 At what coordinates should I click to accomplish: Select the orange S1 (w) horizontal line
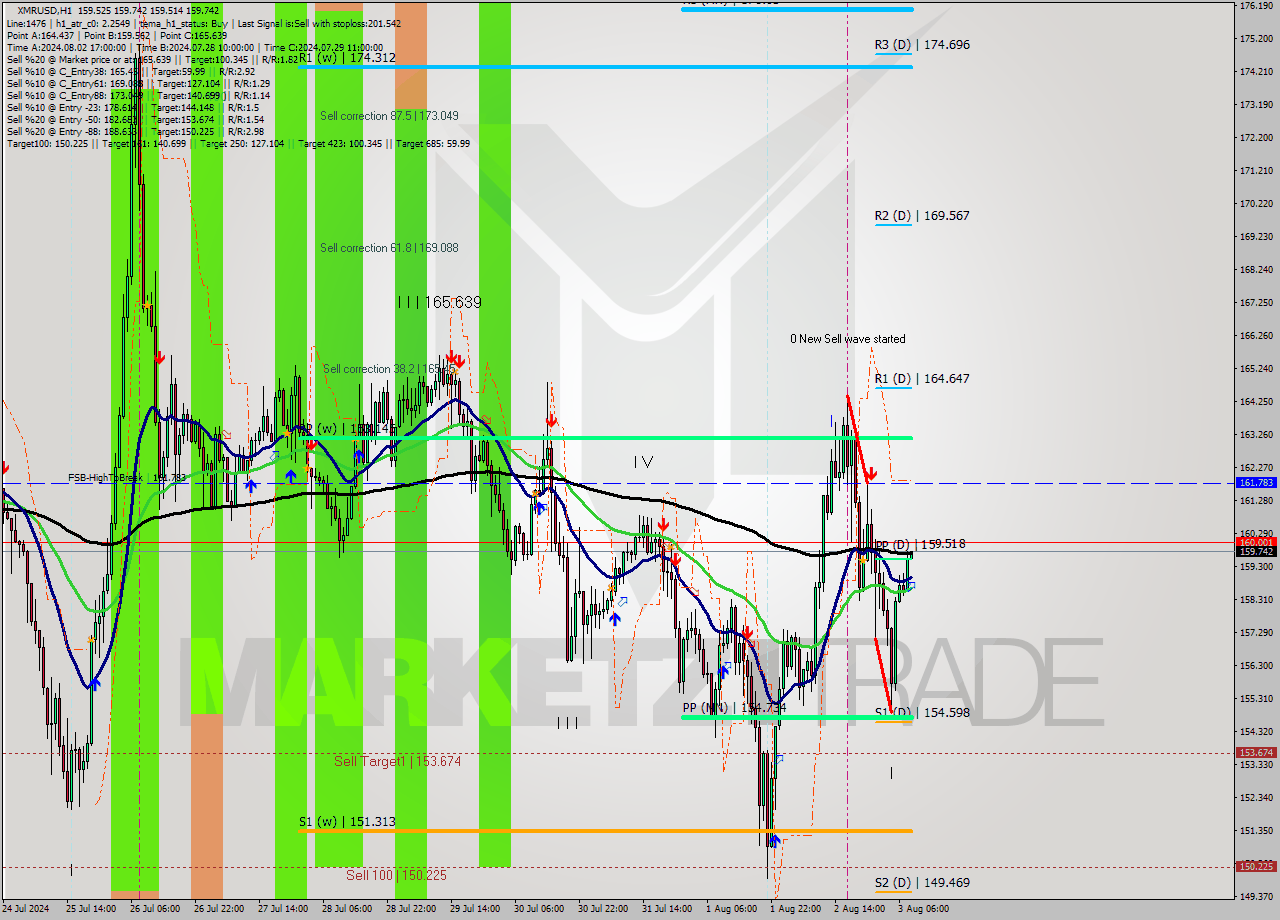click(605, 831)
